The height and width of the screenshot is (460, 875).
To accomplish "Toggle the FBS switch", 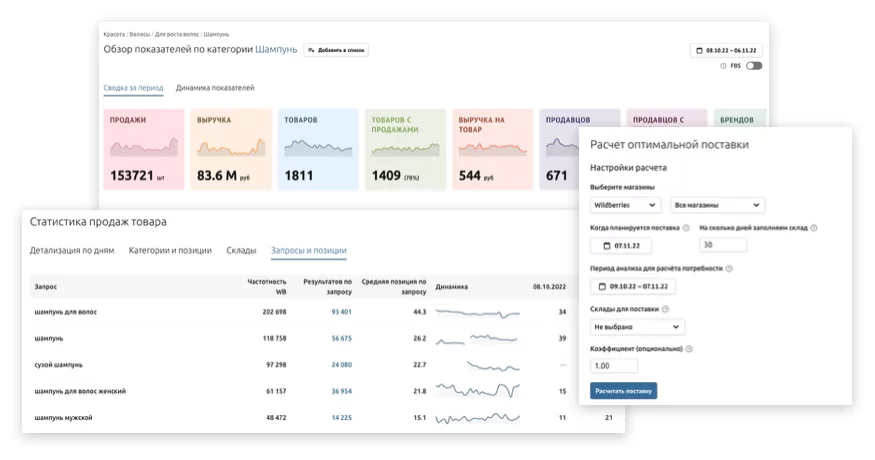I will 753,66.
